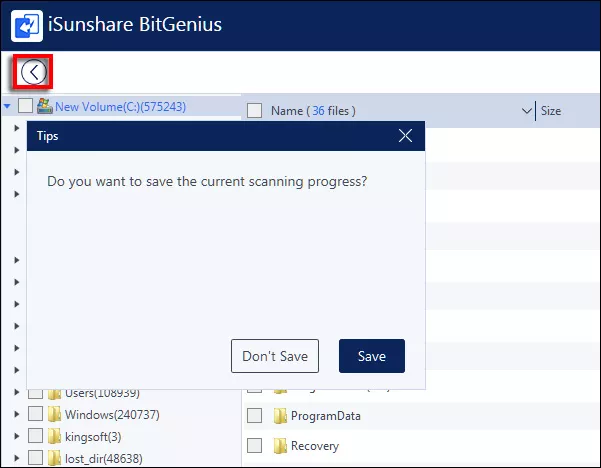Click the Tips dialog title
This screenshot has height=468, width=601.
[48, 136]
